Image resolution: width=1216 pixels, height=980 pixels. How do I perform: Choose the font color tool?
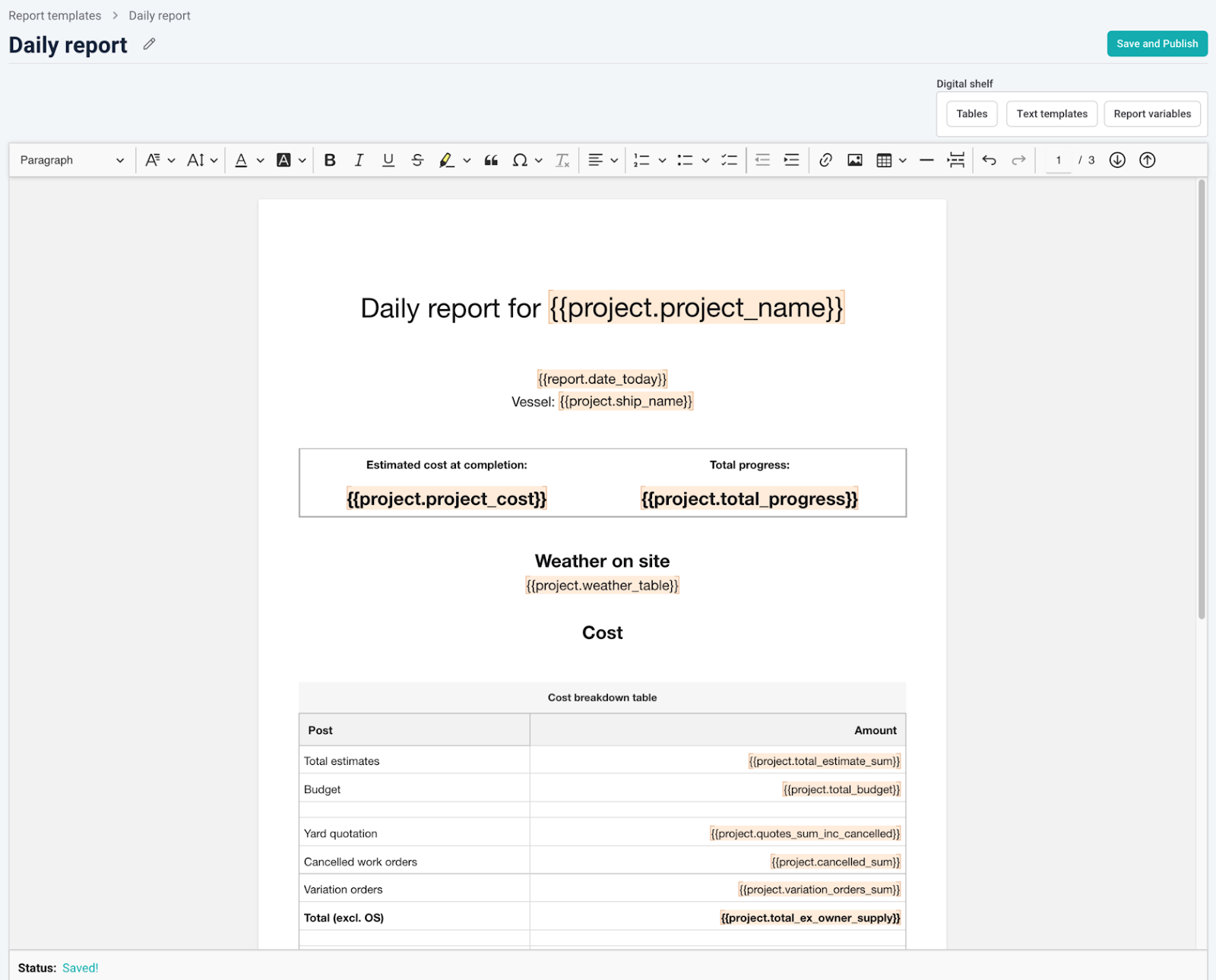tap(241, 160)
